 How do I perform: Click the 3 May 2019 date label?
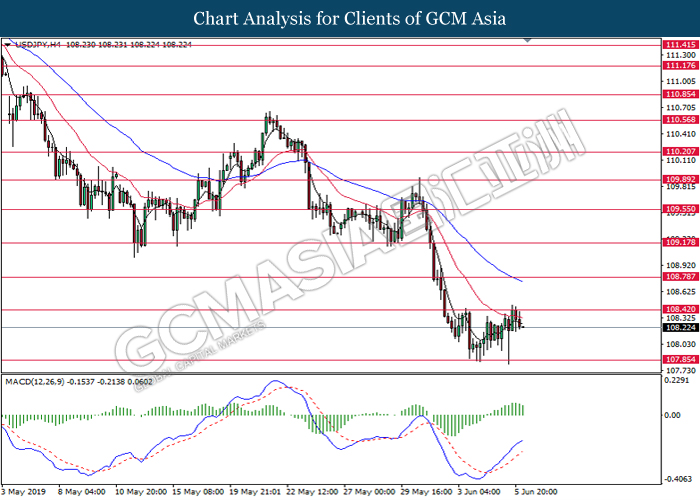(x=22, y=491)
